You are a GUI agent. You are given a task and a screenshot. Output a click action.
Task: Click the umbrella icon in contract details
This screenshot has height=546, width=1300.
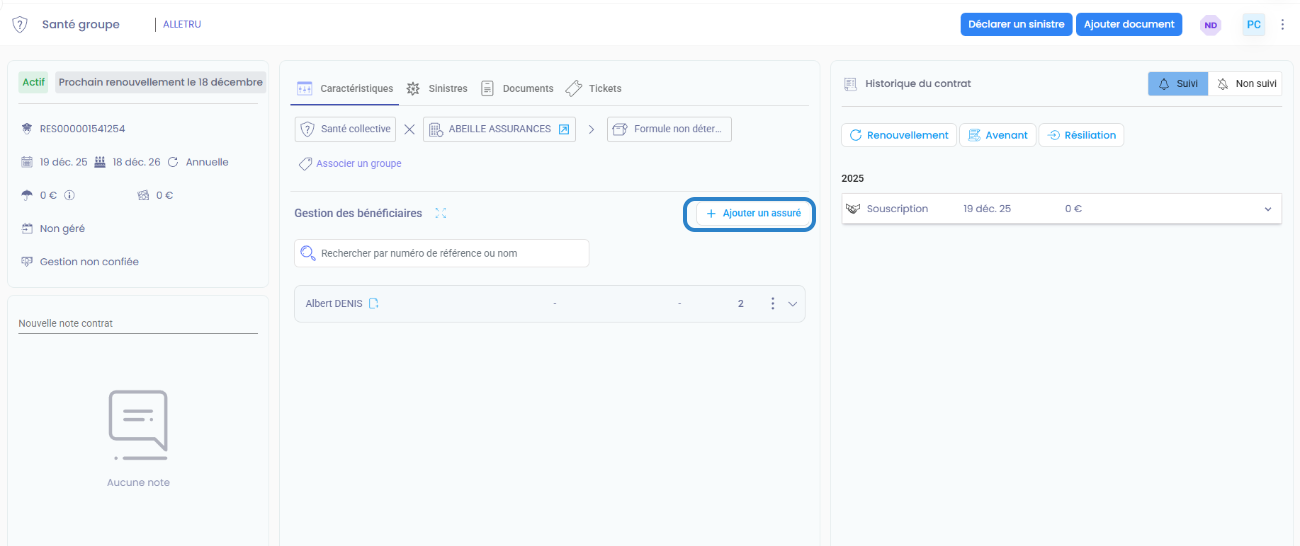click(x=27, y=195)
